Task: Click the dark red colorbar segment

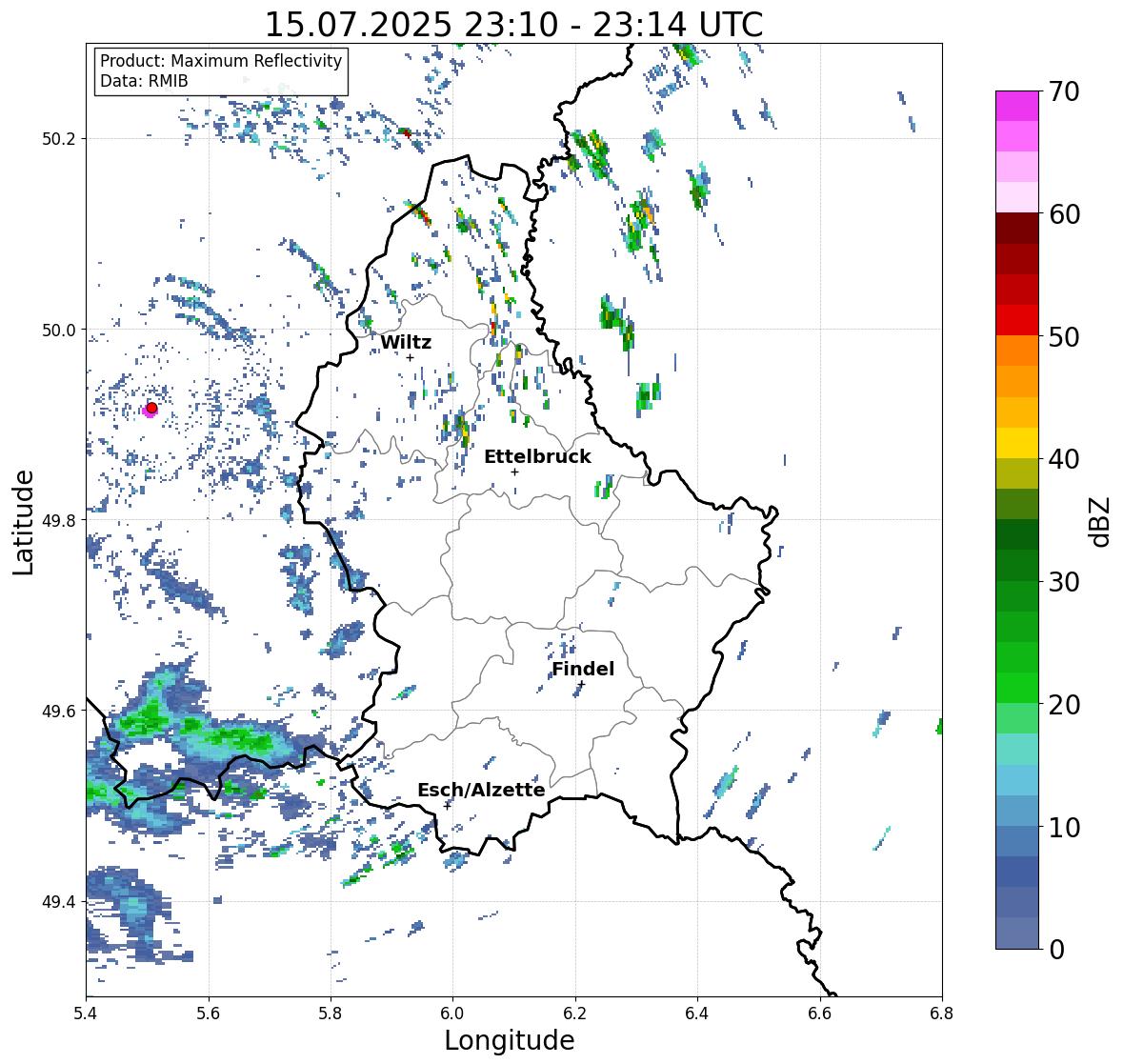Action: [1017, 229]
